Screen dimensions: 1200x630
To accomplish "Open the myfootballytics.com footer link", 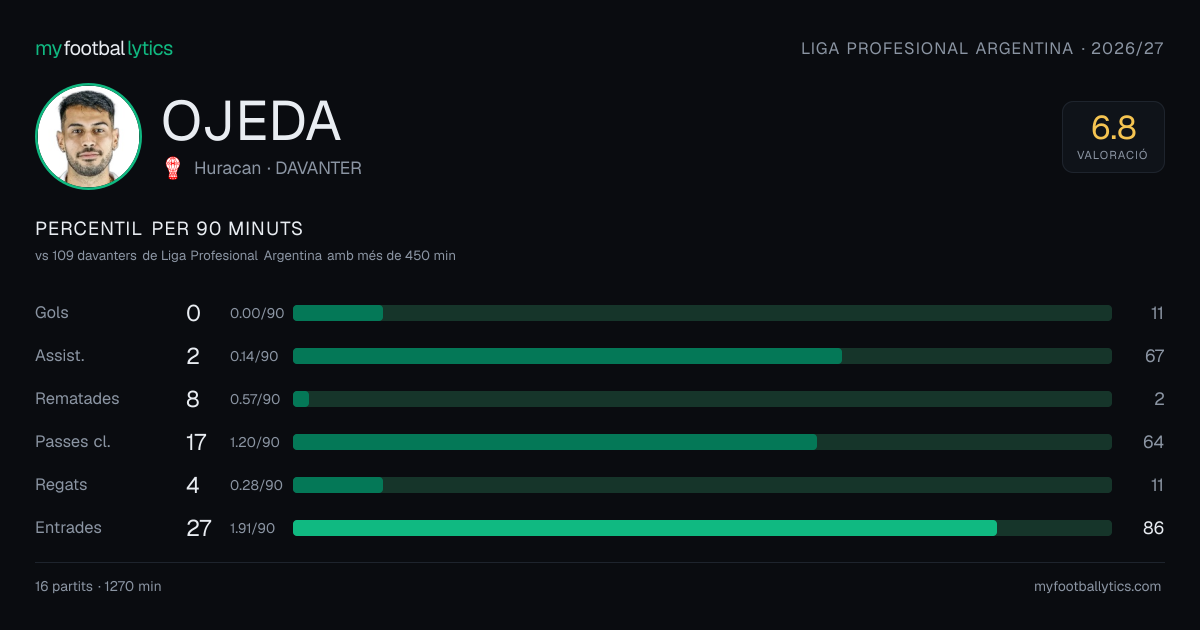I will (x=1097, y=587).
